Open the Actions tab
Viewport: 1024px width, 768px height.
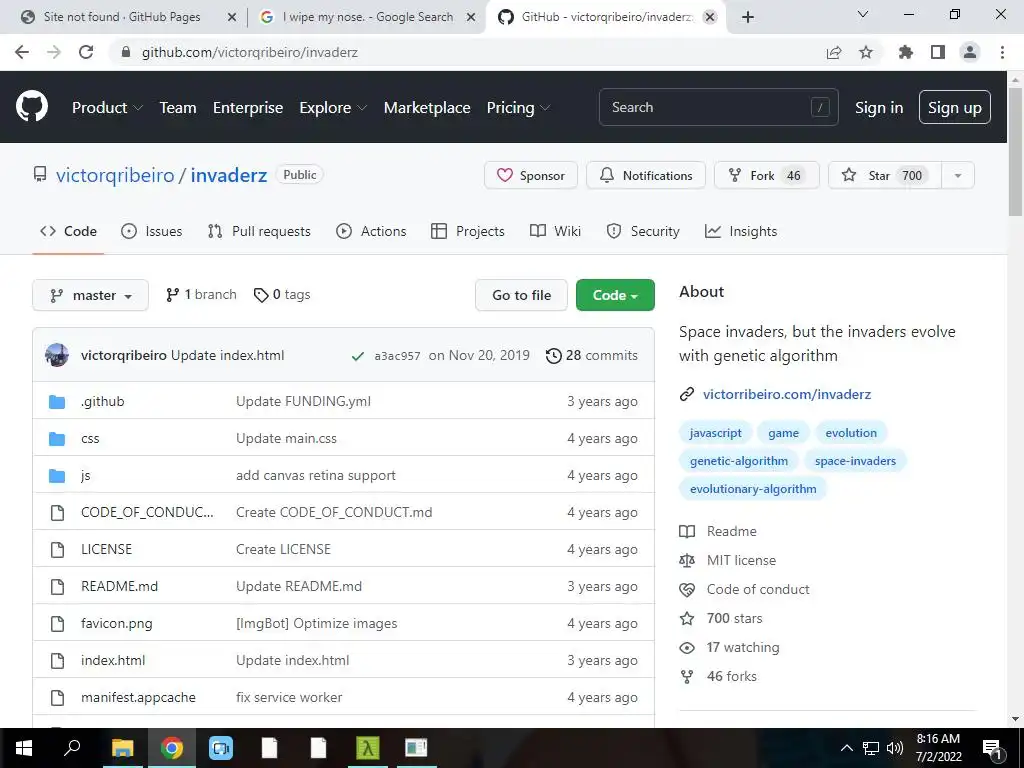371,231
